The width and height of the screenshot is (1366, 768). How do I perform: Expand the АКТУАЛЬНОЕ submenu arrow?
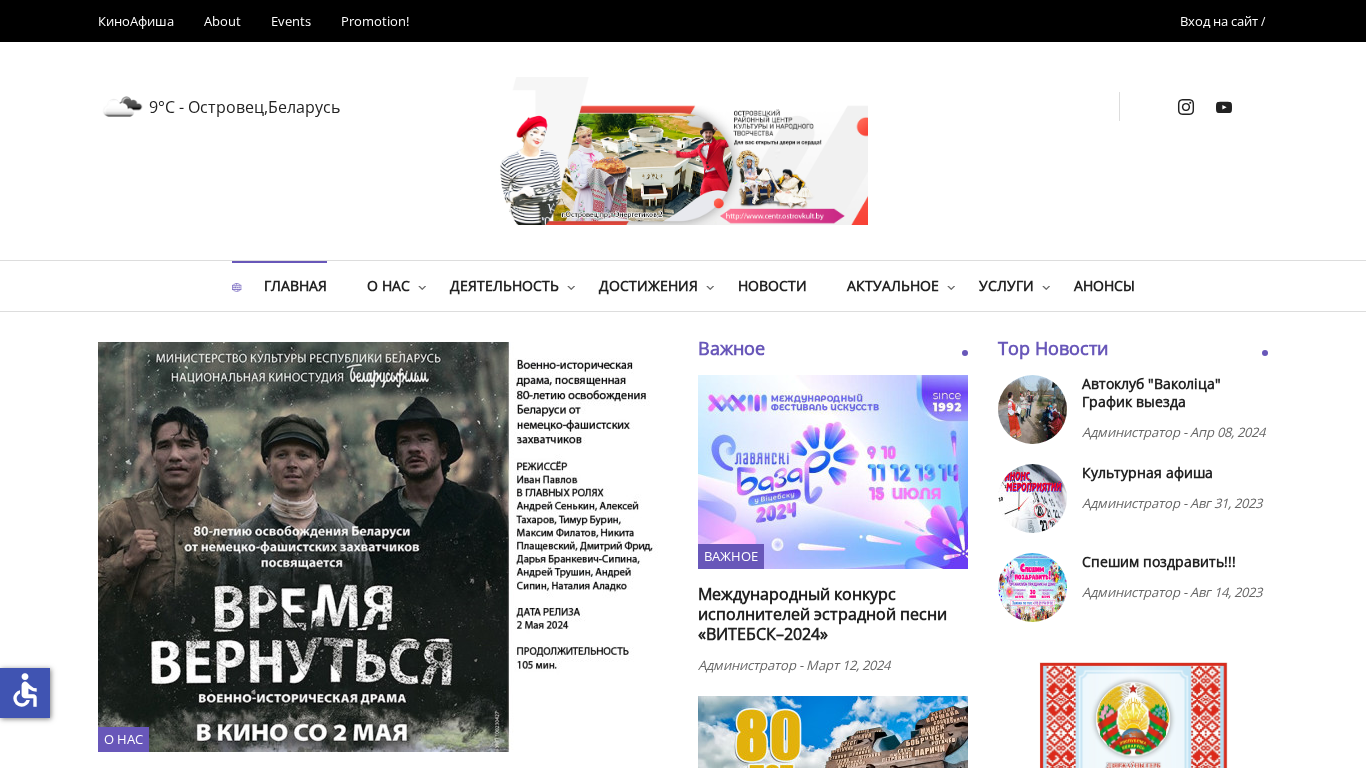951,288
